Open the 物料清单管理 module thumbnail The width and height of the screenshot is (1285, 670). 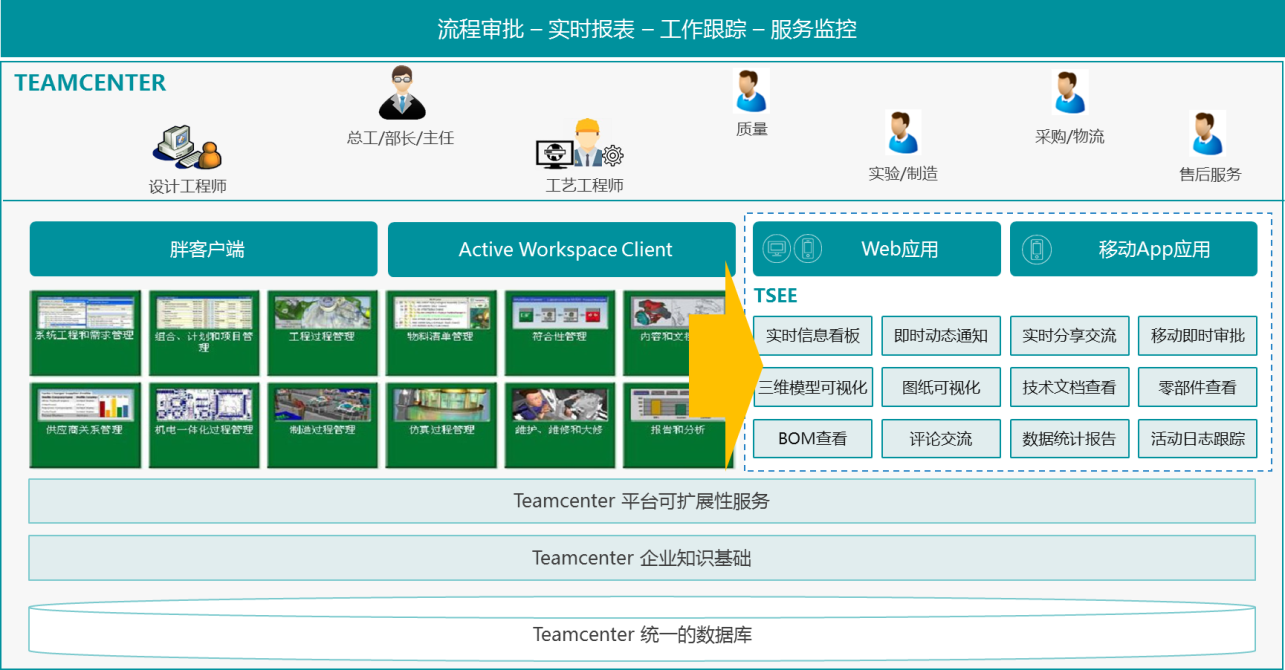(440, 332)
